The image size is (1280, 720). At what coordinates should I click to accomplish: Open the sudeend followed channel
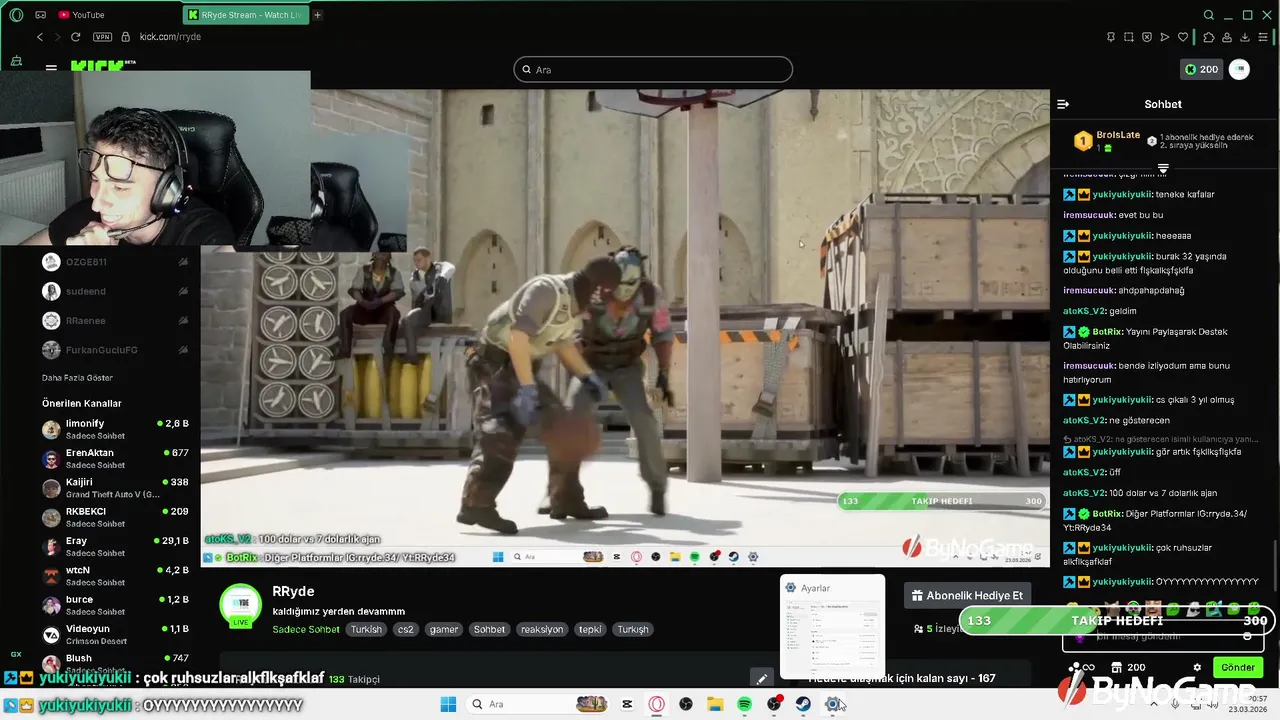(115, 291)
